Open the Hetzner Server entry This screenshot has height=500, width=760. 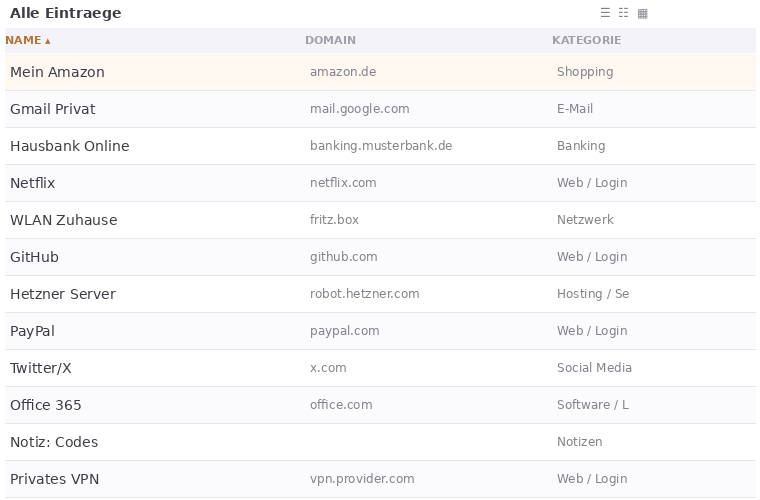click(62, 294)
